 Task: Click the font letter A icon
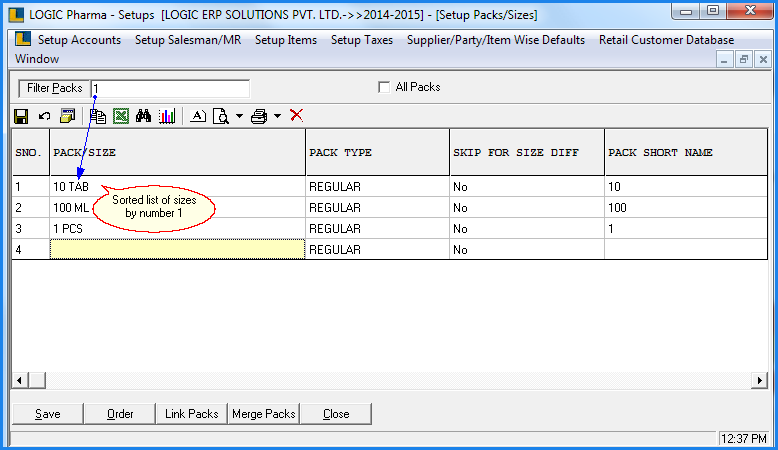pyautogui.click(x=197, y=116)
